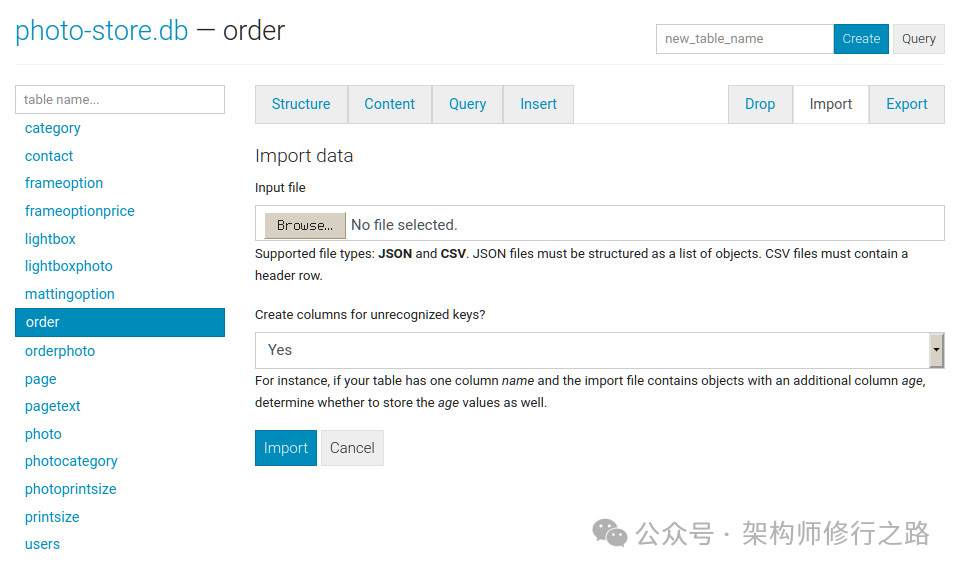
Task: Open the Structure tab
Action: click(301, 104)
